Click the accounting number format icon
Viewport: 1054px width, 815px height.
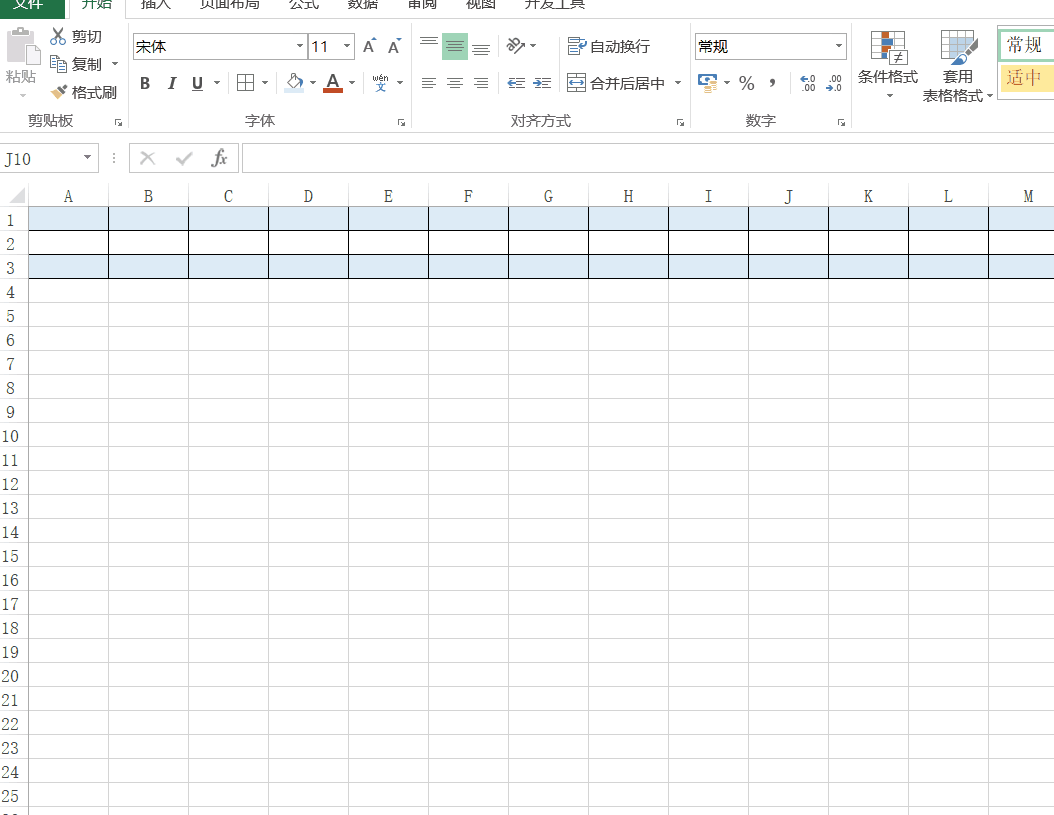(x=707, y=83)
